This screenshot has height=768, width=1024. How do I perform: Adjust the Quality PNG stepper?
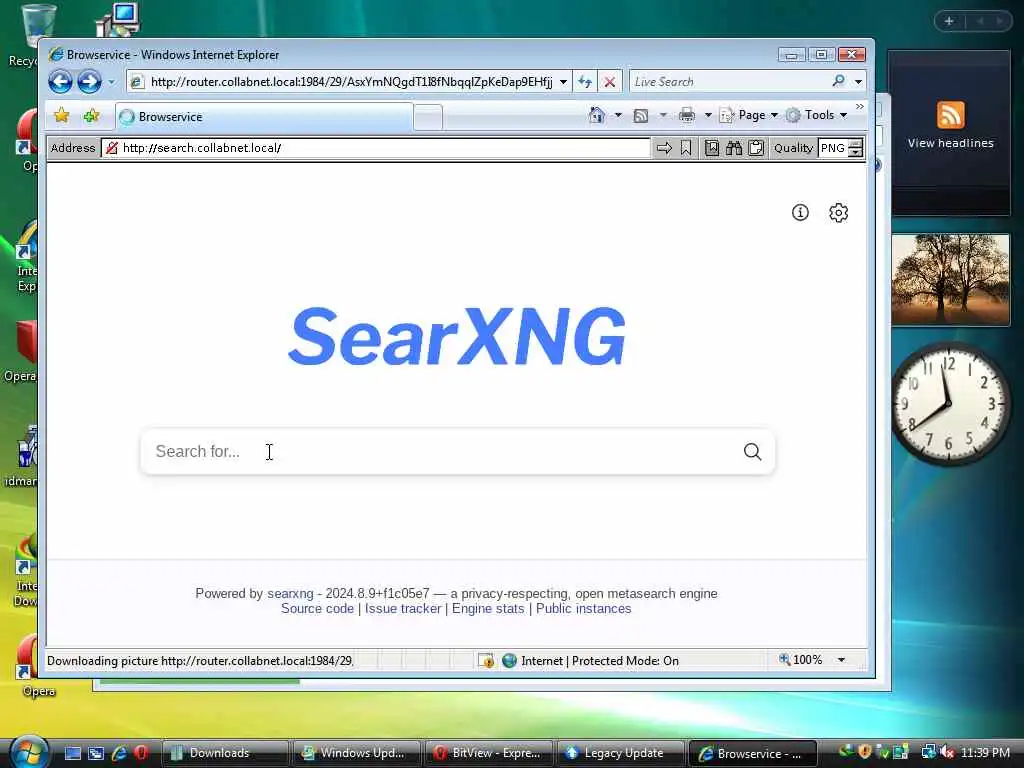[x=855, y=148]
